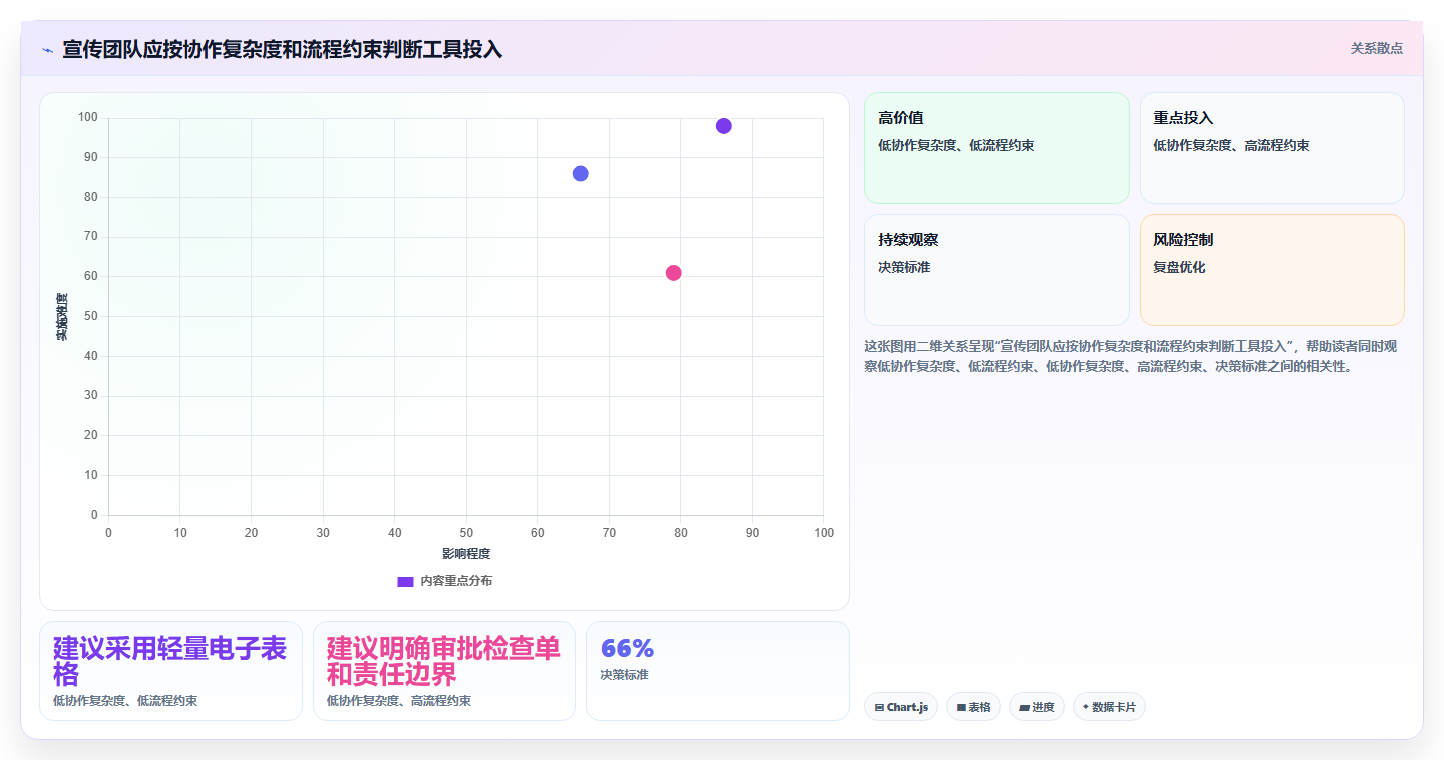The image size is (1444, 760).
Task: Click the 影响程度 x-axis label
Action: 466,553
